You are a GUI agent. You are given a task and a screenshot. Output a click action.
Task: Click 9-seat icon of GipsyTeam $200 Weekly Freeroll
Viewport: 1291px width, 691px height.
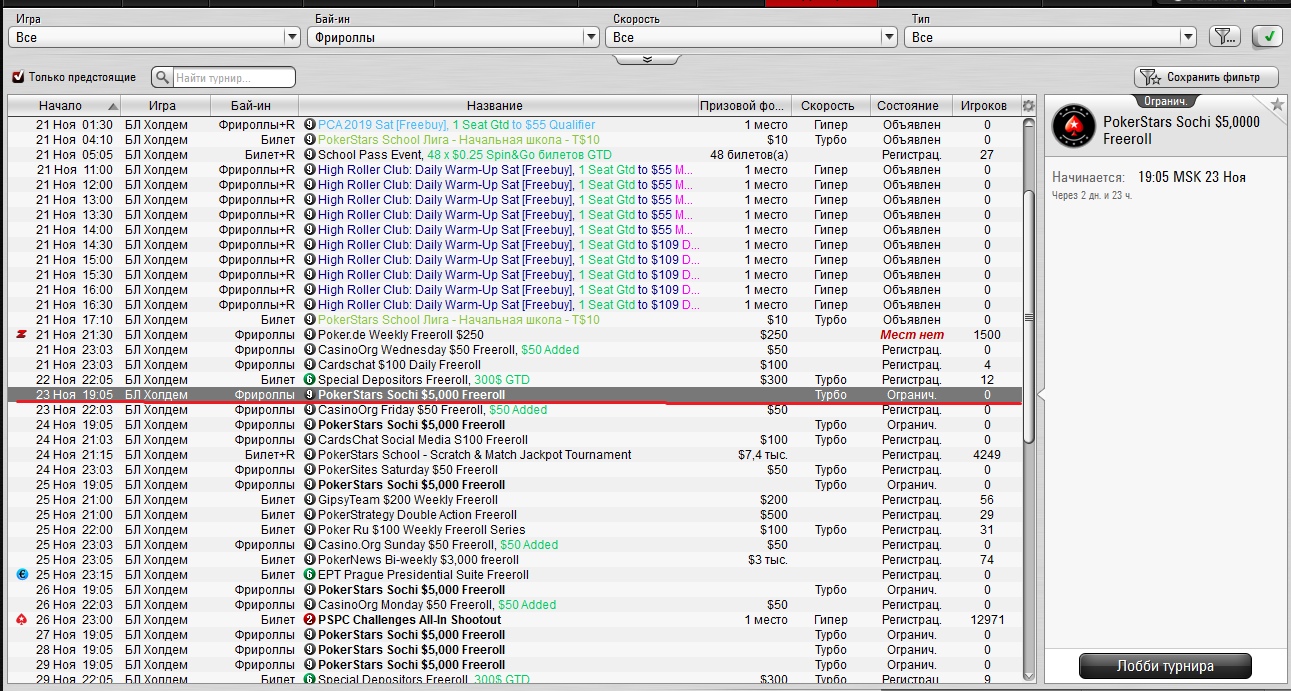(310, 500)
